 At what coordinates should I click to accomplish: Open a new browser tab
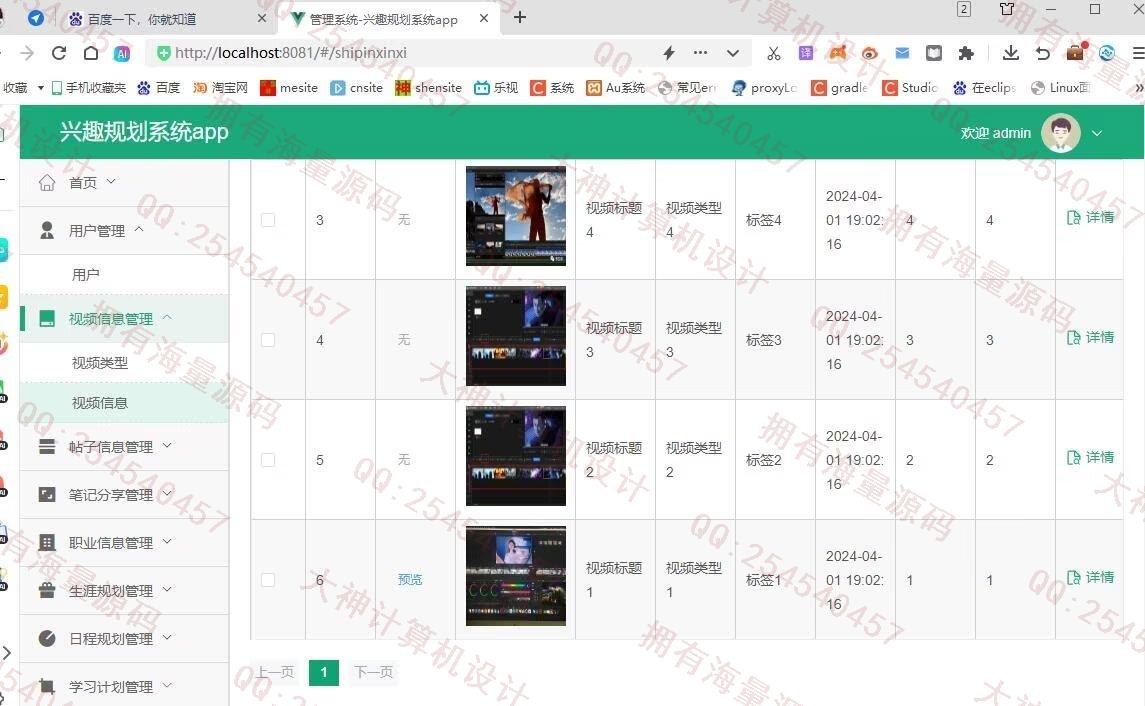(520, 17)
